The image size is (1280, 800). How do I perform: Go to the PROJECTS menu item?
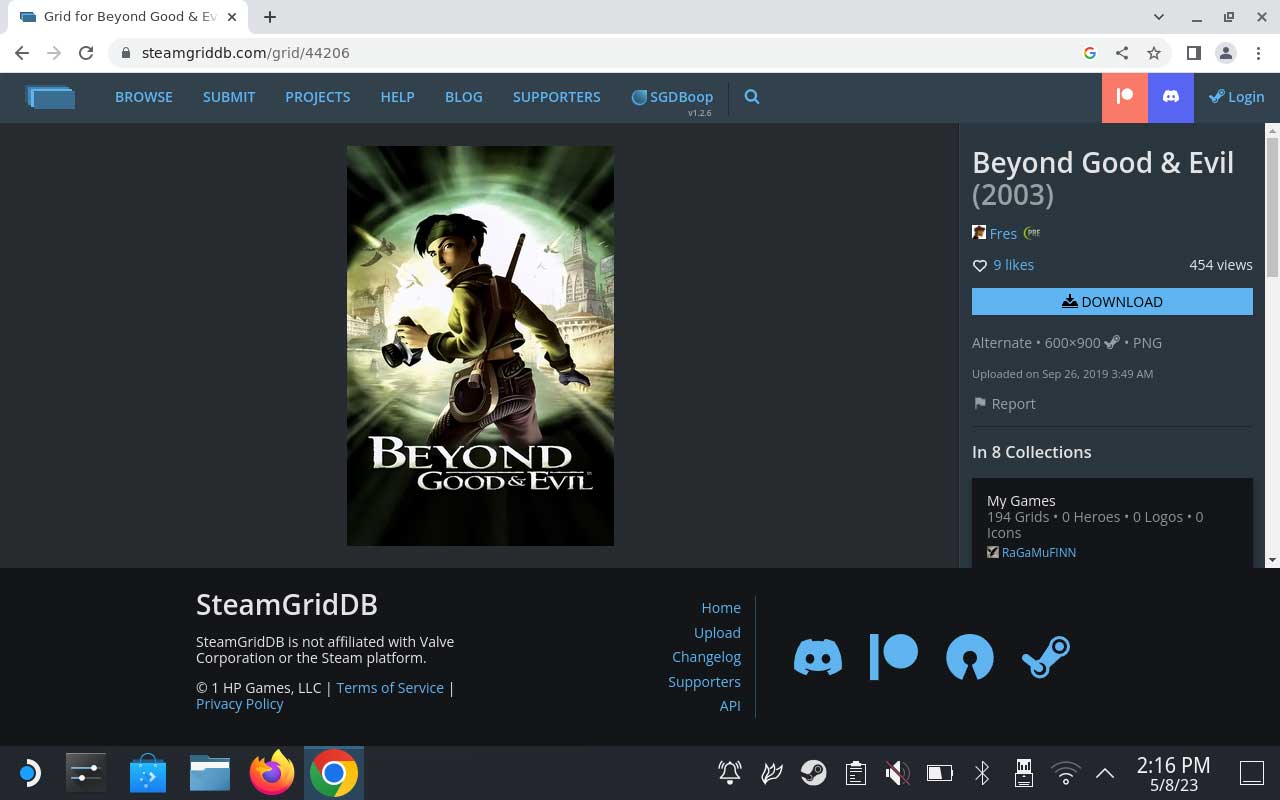[318, 97]
